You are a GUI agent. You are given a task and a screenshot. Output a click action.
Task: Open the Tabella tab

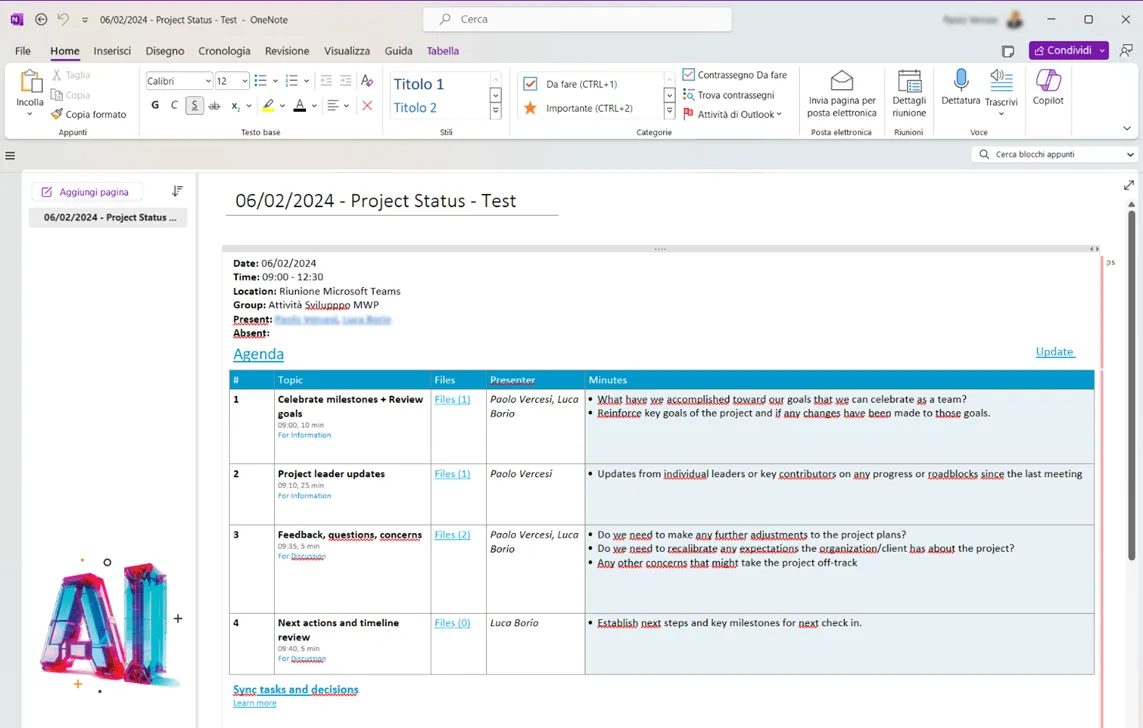(x=443, y=51)
